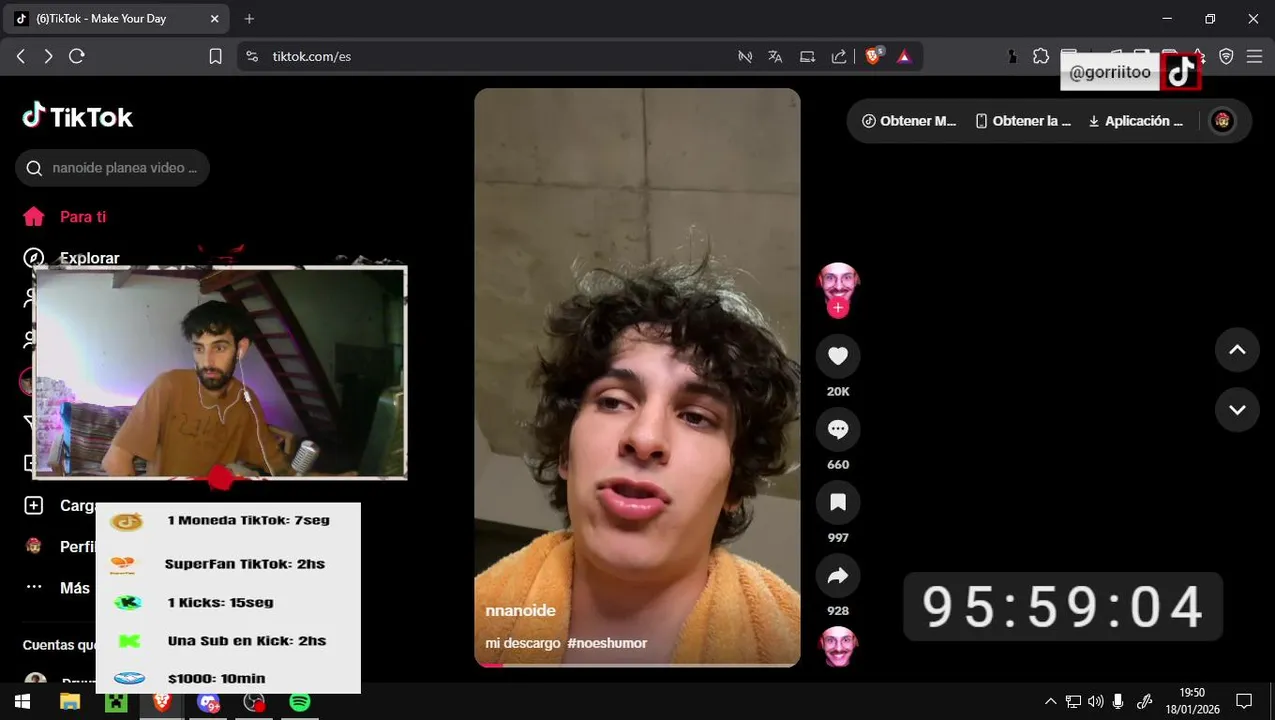The height and width of the screenshot is (720, 1275).
Task: Open Discord from the taskbar
Action: coord(208,702)
